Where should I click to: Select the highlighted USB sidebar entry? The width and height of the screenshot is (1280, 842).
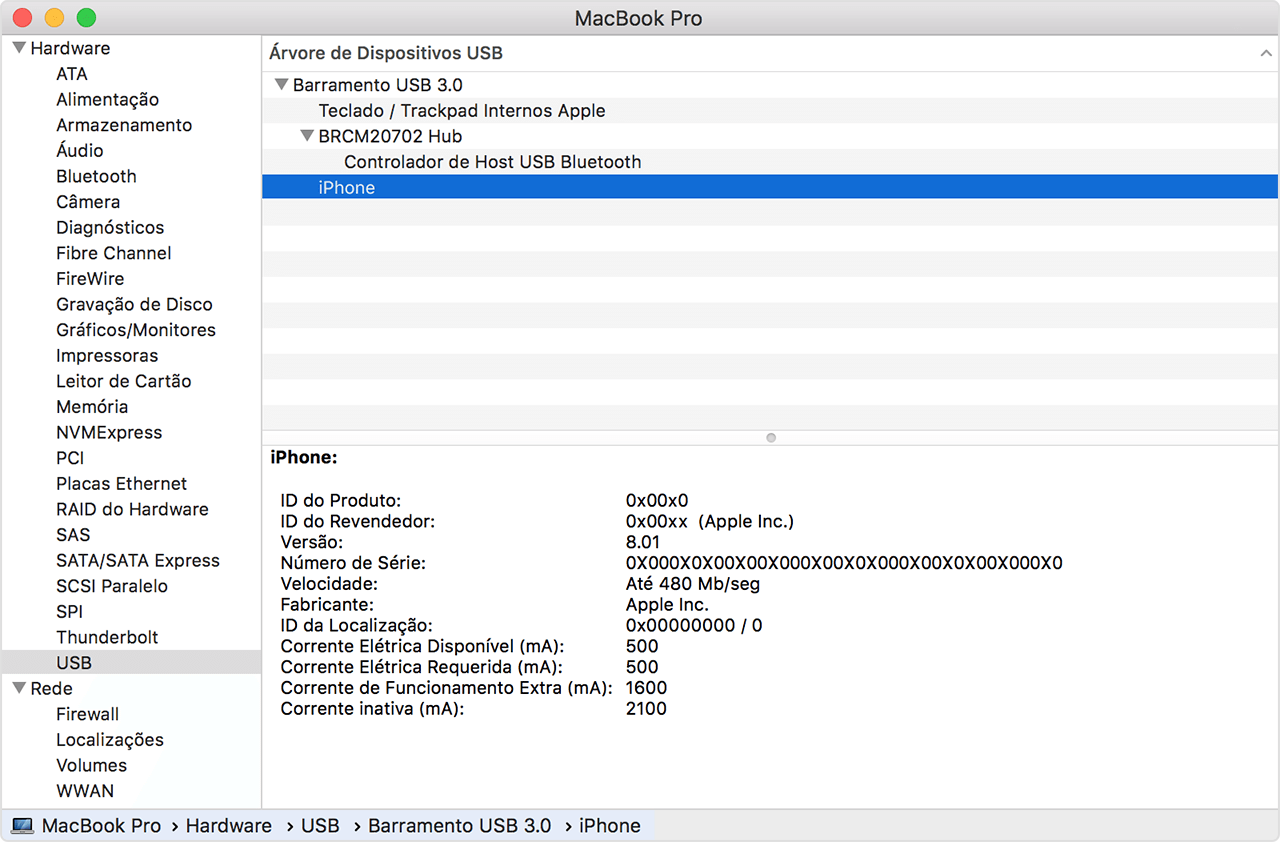point(131,663)
